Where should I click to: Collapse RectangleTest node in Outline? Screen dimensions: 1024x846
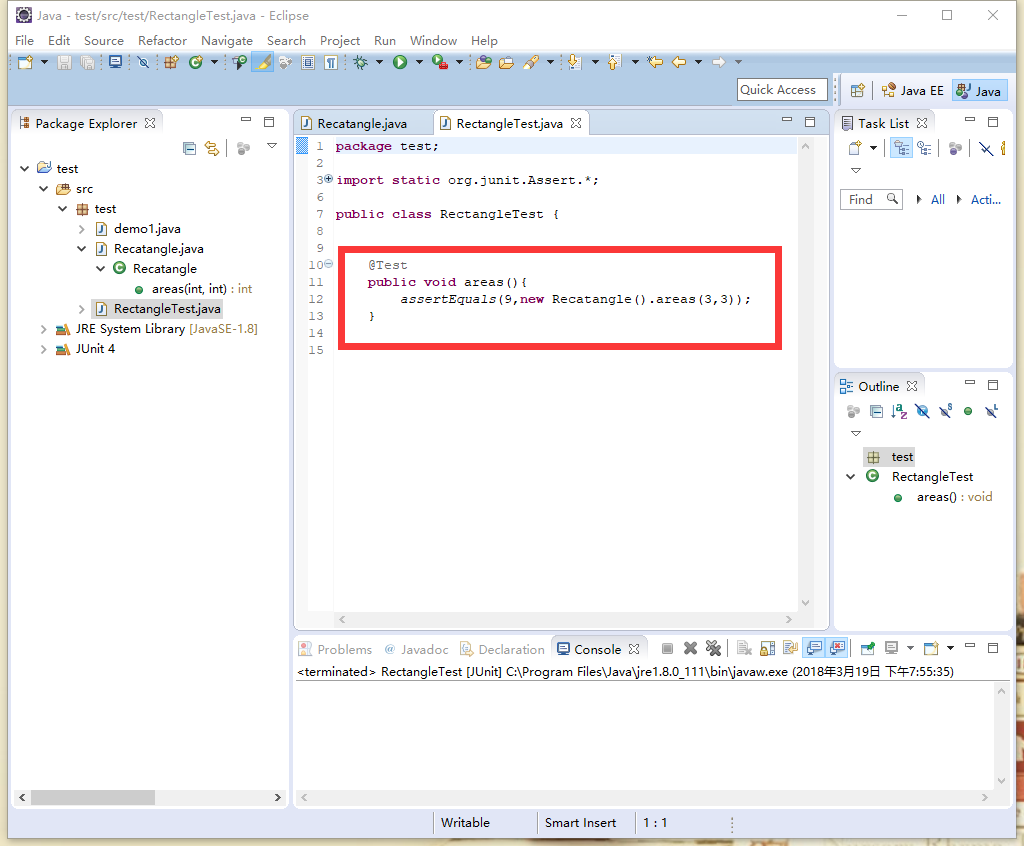point(850,477)
